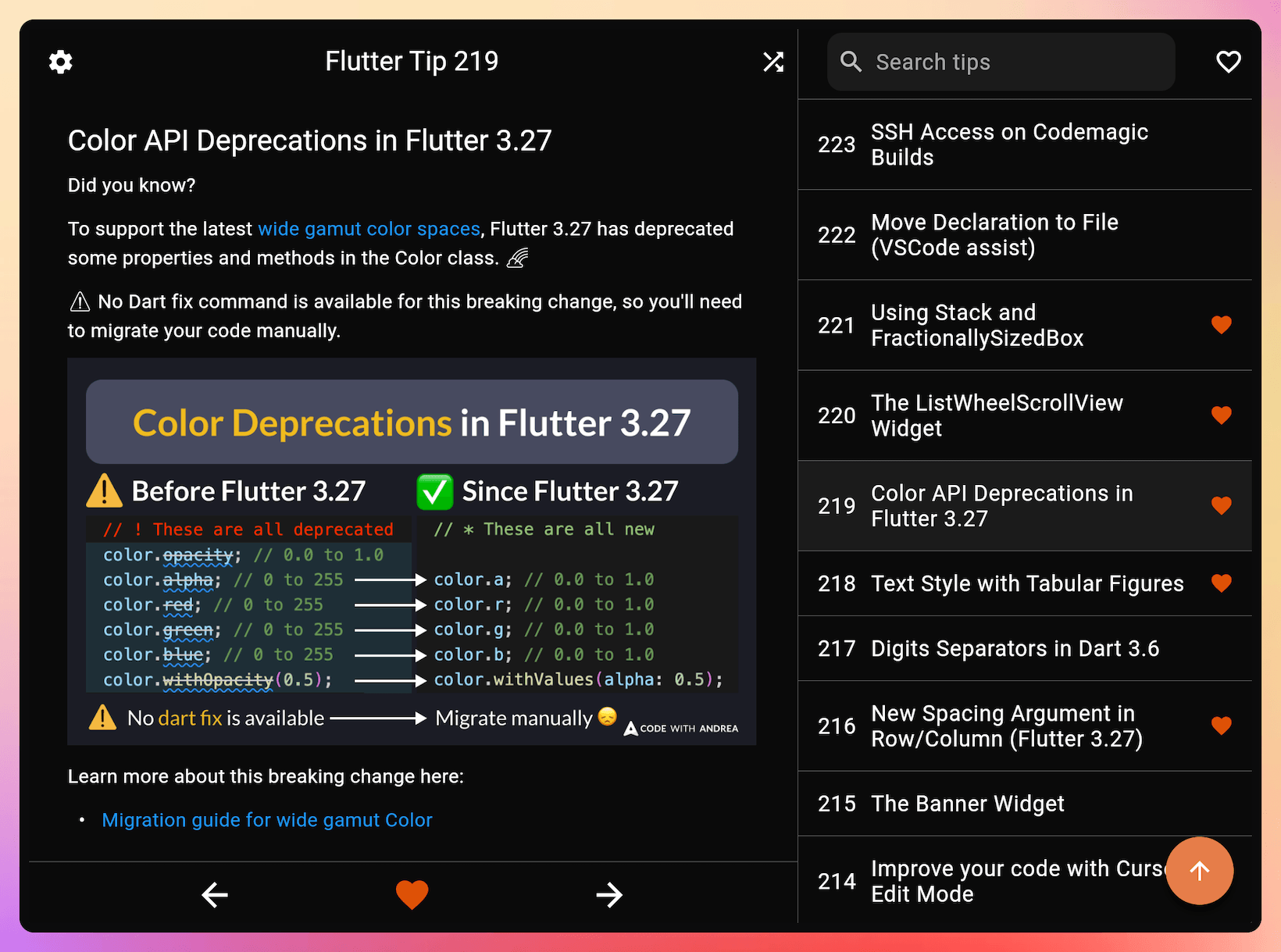Screen dimensions: 1281x952
Task: Favorite the current tip with bottom heart
Action: [x=412, y=895]
